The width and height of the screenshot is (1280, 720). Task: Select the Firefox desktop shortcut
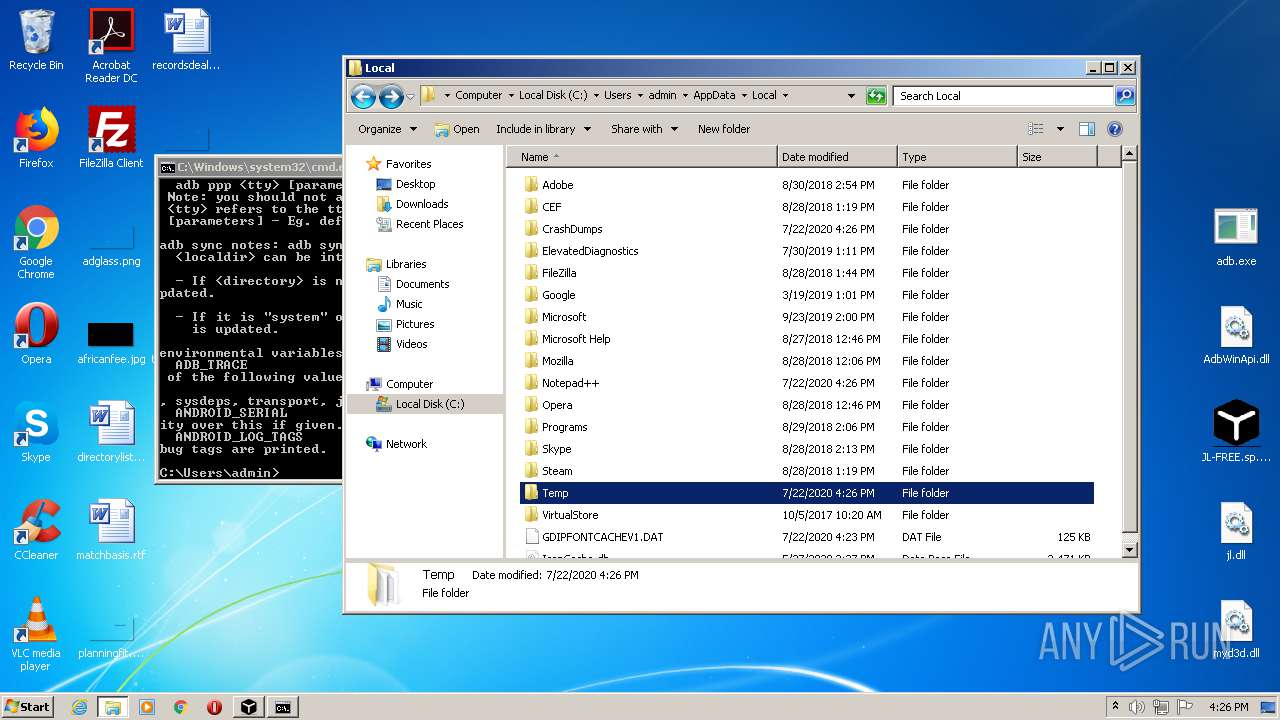[x=36, y=138]
